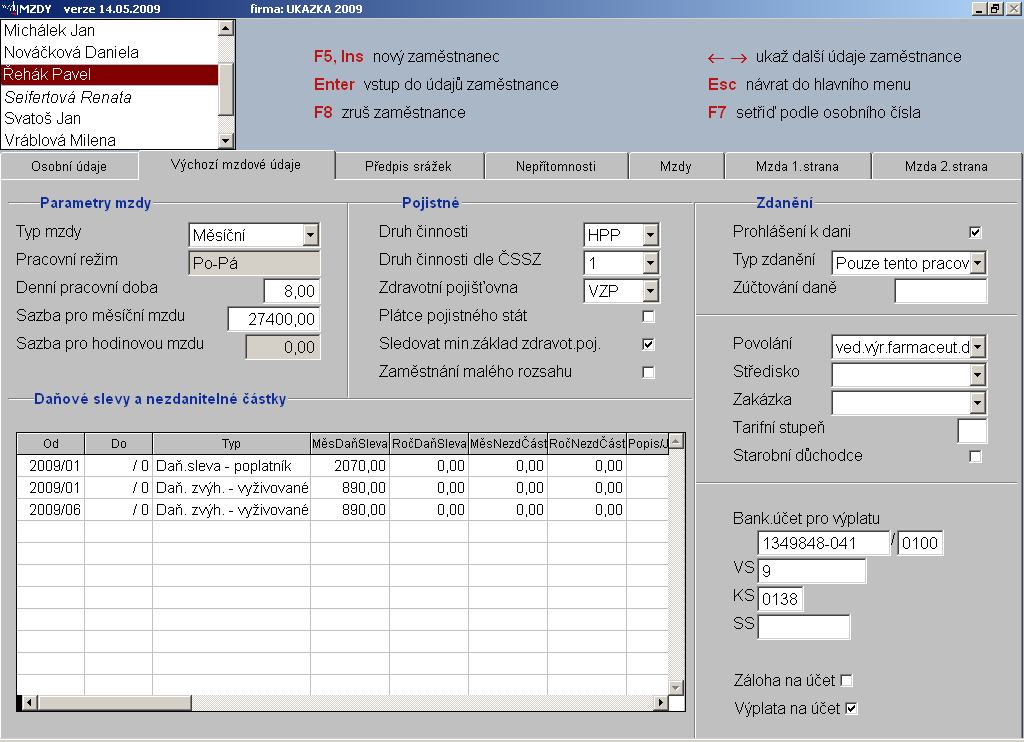1024x742 pixels.
Task: Click the Denní pracovní doba field
Action: coord(292,291)
